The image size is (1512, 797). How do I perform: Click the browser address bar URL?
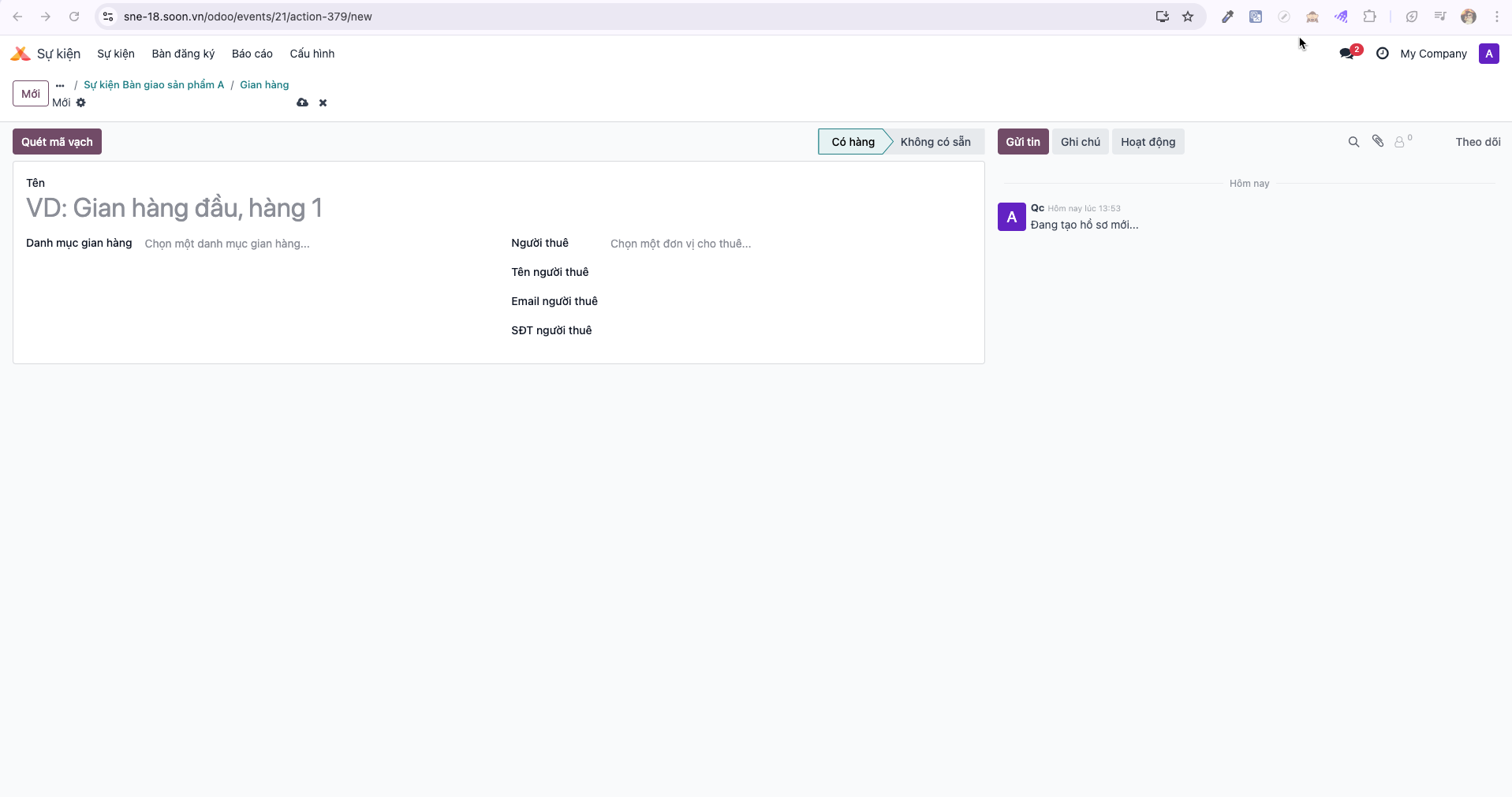(x=248, y=17)
